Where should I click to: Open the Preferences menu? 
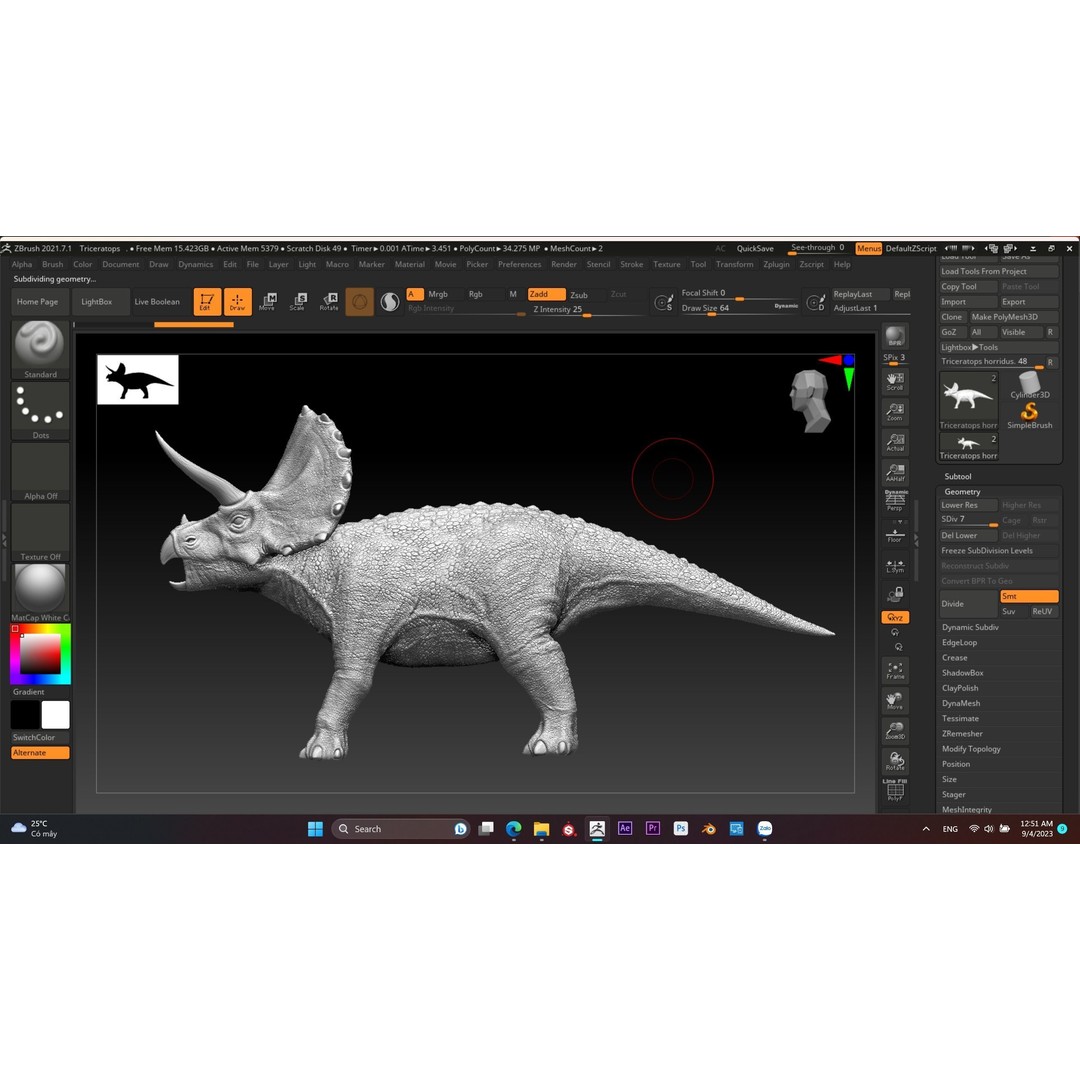[x=519, y=264]
